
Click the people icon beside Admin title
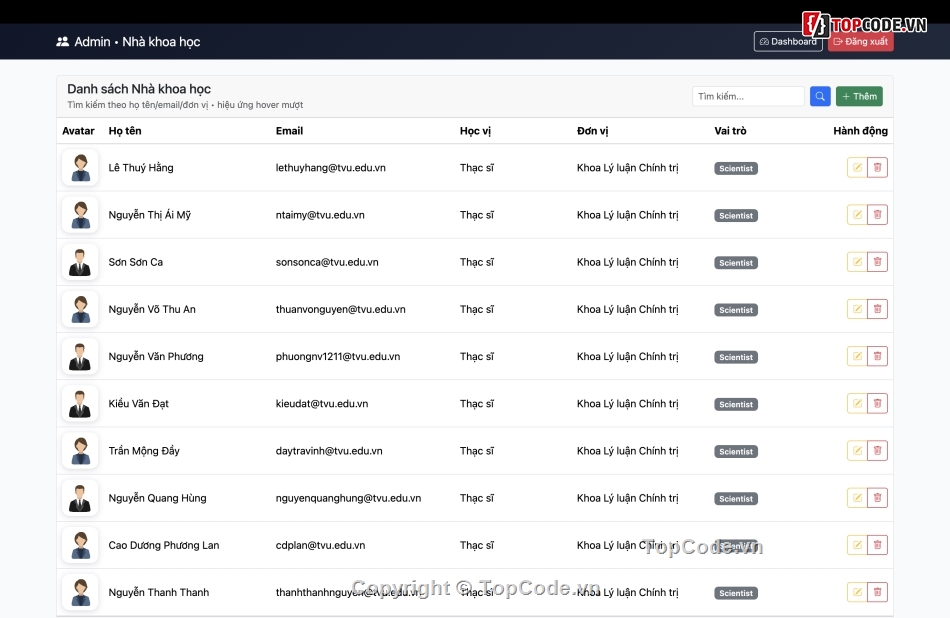click(x=62, y=42)
